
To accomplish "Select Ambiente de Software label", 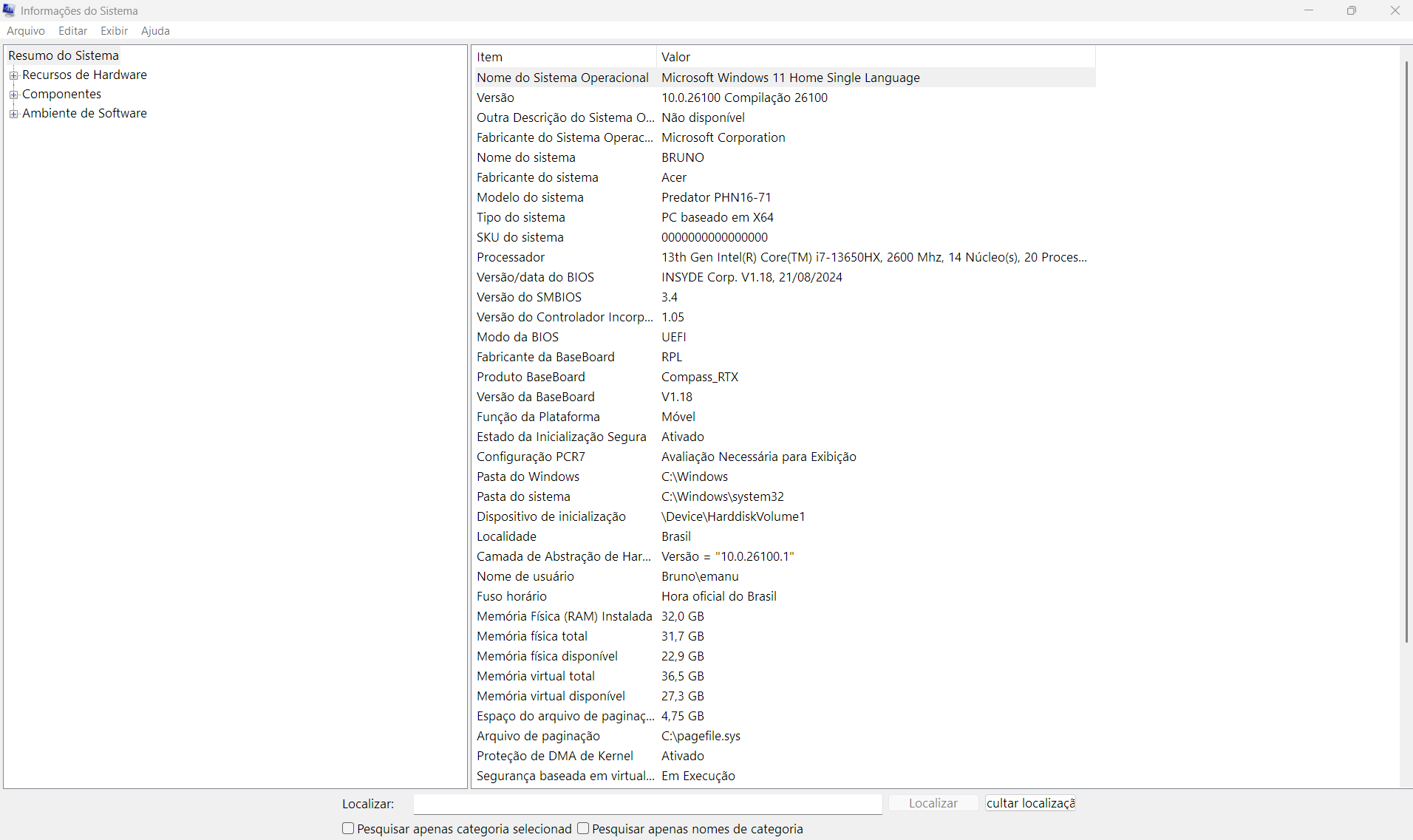I will [x=84, y=113].
